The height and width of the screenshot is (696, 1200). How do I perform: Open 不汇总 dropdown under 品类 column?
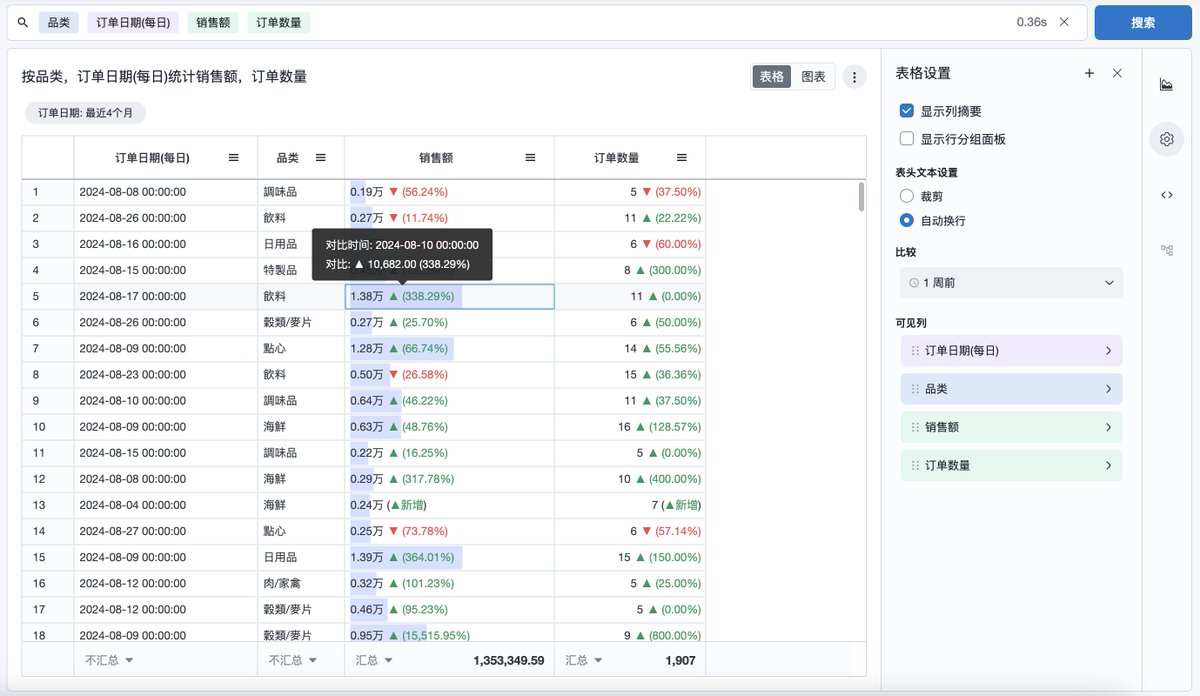click(x=293, y=660)
